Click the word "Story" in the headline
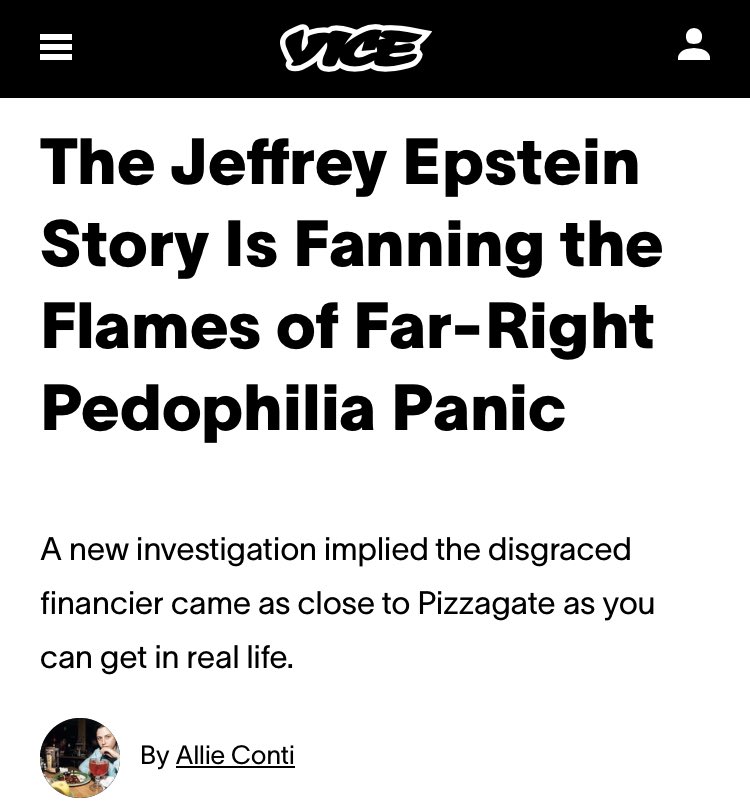The width and height of the screenshot is (750, 808). click(114, 244)
